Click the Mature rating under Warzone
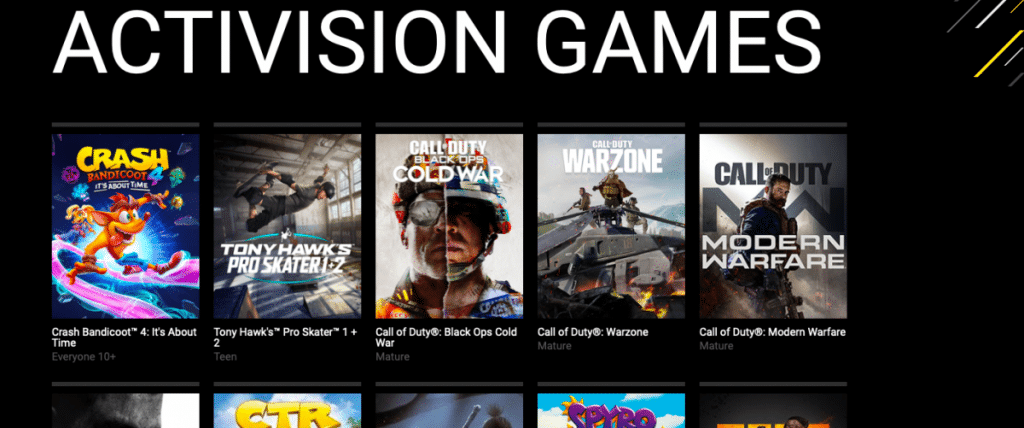This screenshot has width=1024, height=428. (554, 345)
